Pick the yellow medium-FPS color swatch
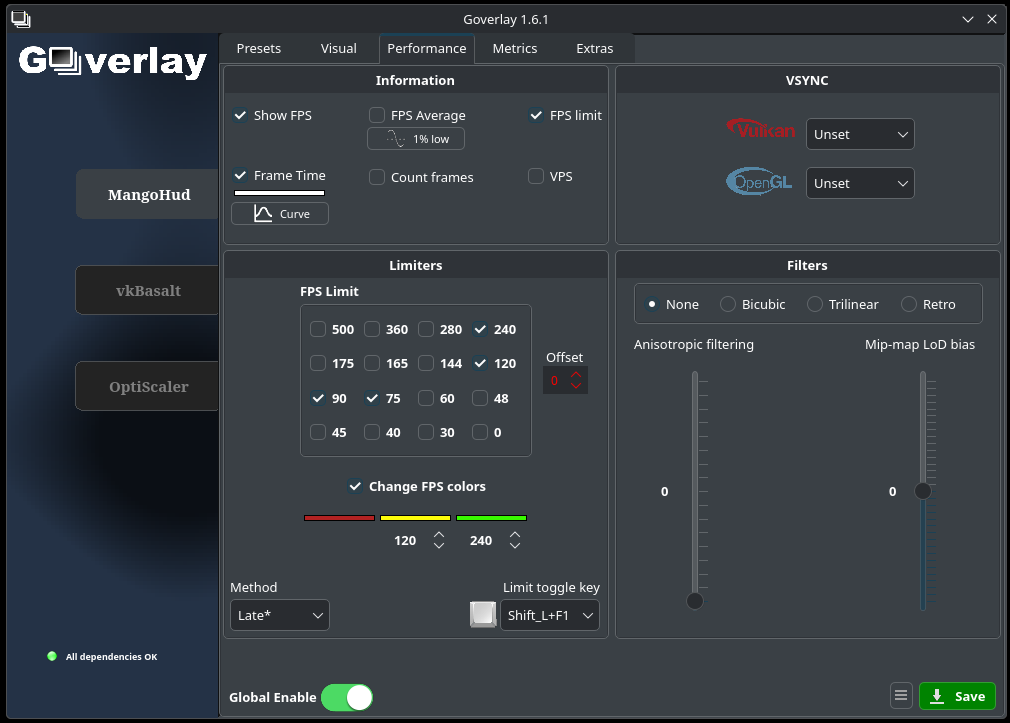 coord(415,517)
